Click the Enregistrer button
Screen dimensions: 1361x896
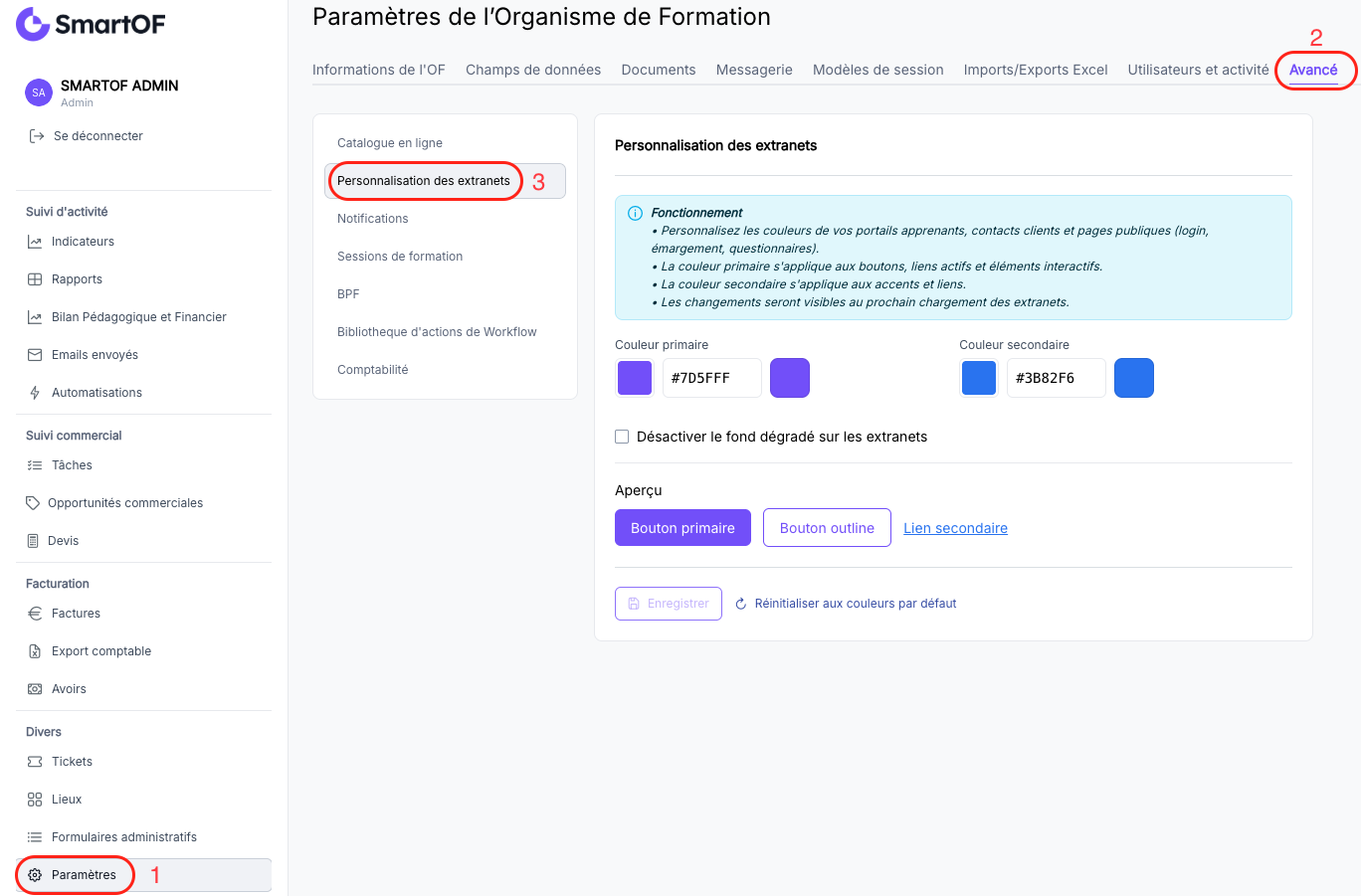point(669,604)
